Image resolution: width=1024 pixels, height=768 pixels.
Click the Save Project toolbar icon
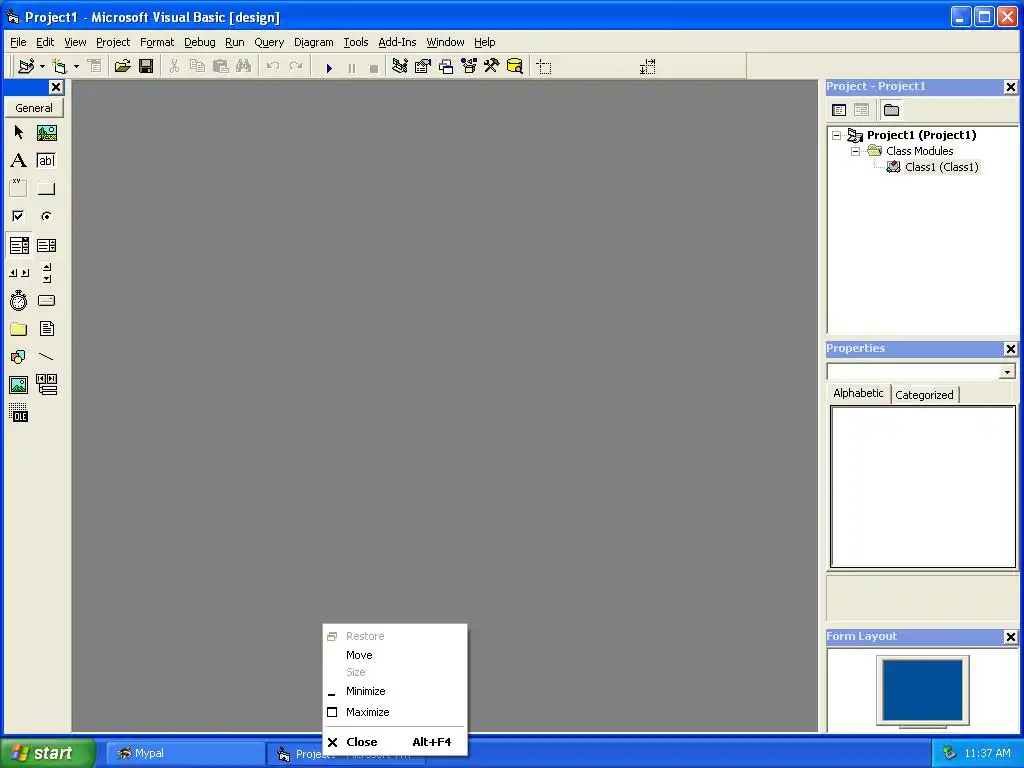(x=146, y=66)
